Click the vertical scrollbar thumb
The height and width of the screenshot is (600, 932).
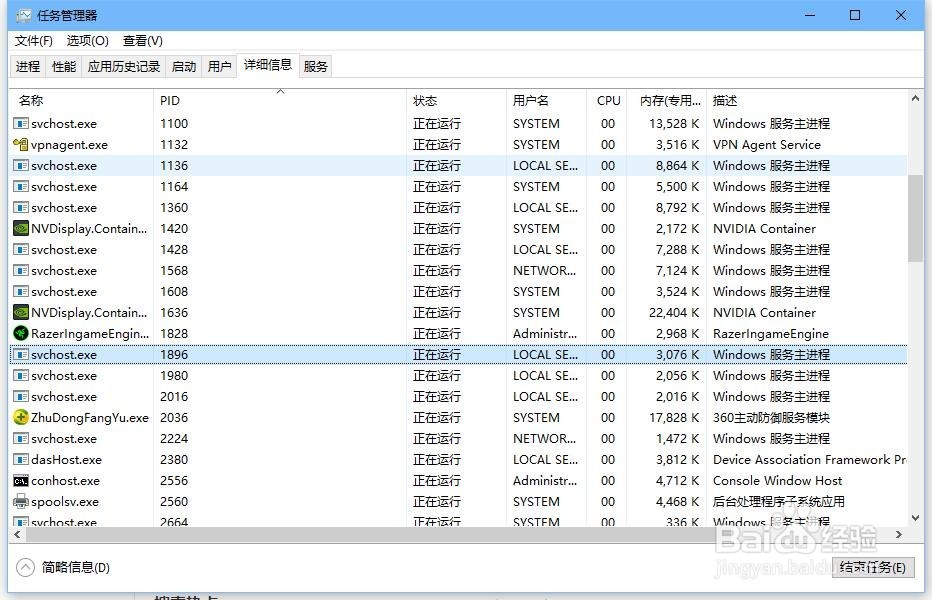click(x=915, y=218)
